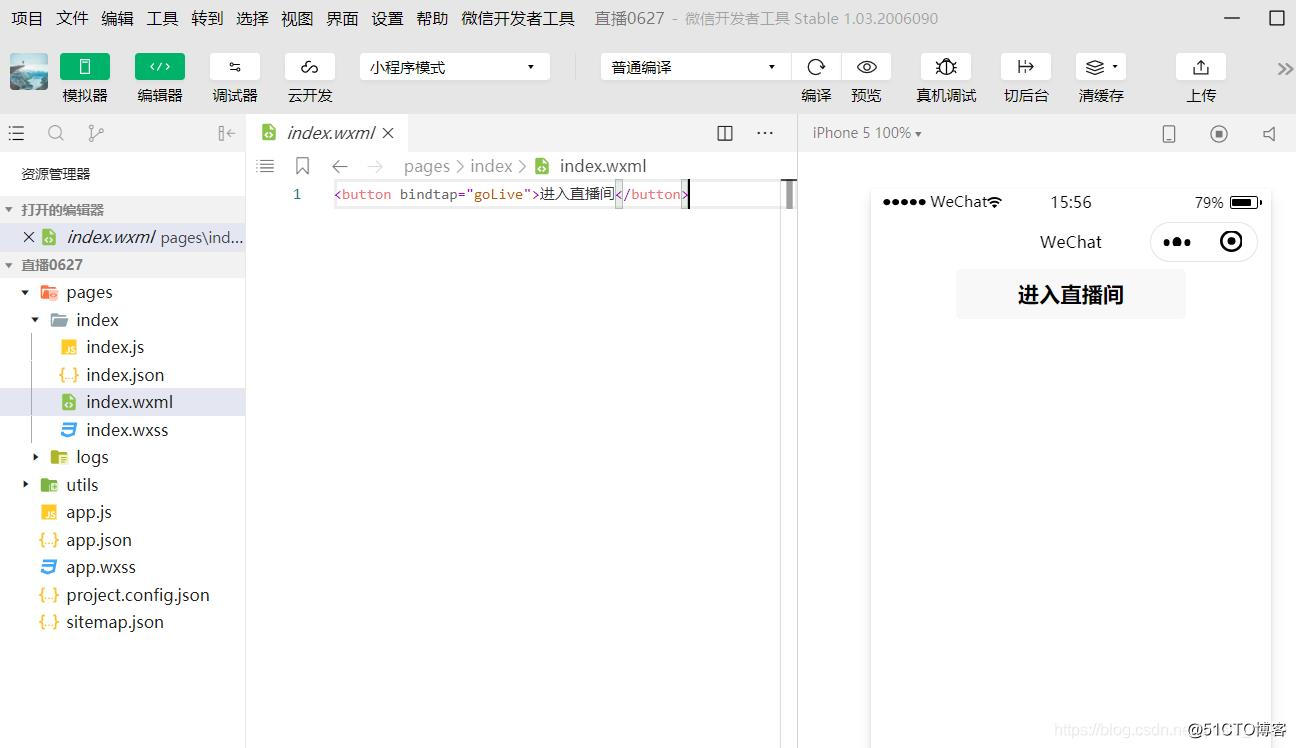Open the cloud development icon
The width and height of the screenshot is (1296, 748).
click(310, 67)
